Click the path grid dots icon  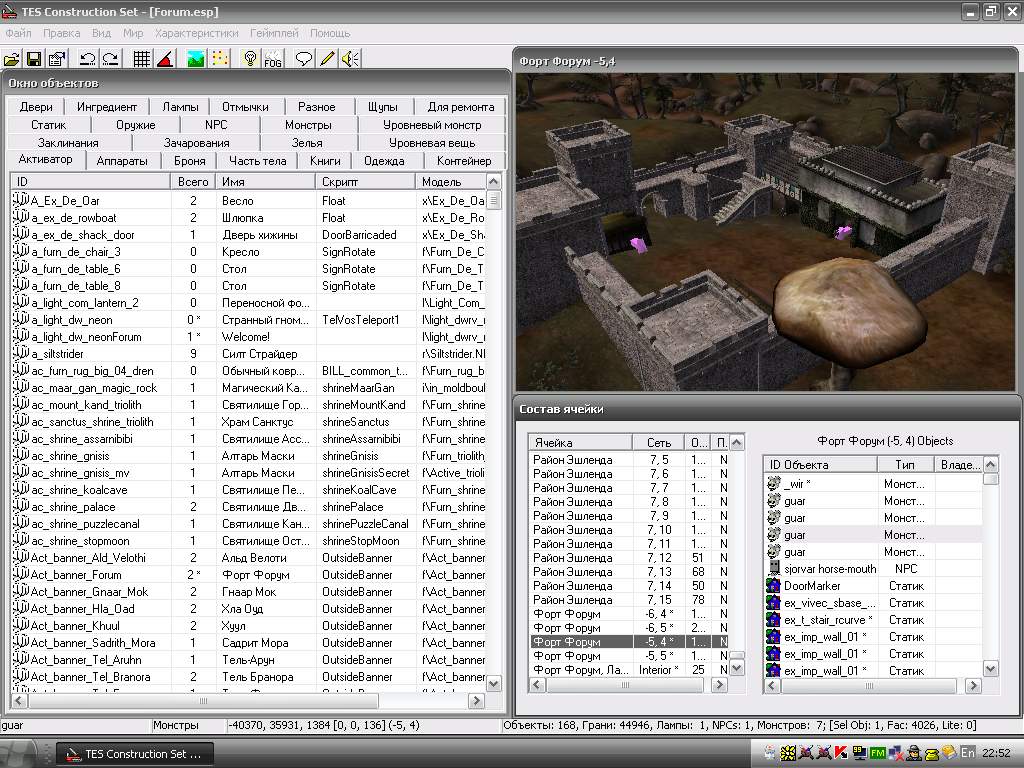click(220, 59)
